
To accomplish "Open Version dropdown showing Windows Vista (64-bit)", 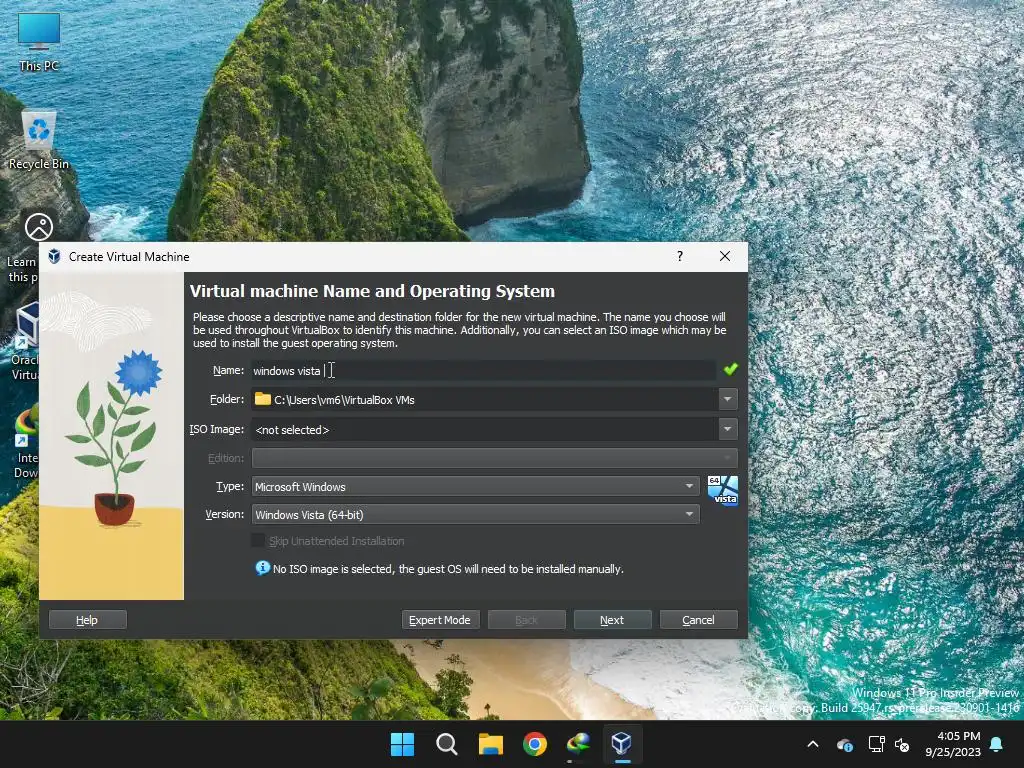I will [x=475, y=514].
